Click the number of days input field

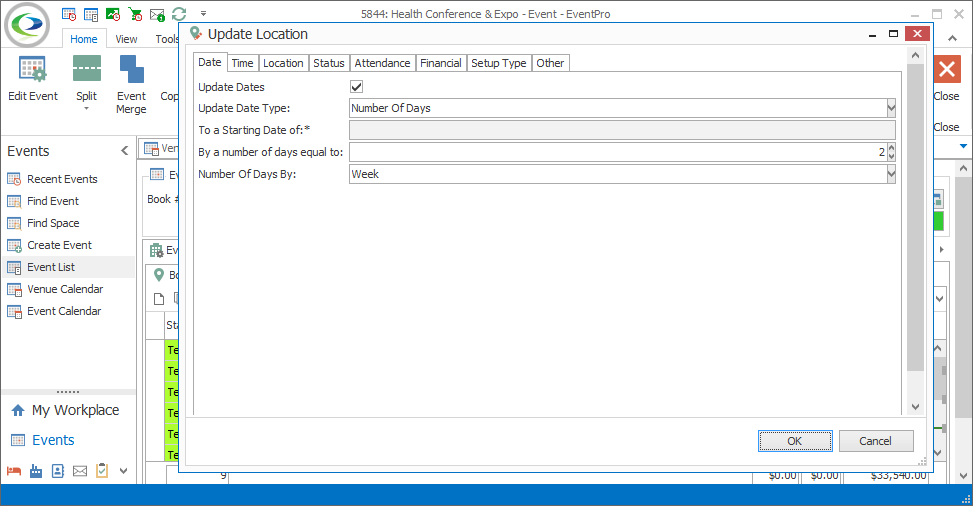point(618,152)
